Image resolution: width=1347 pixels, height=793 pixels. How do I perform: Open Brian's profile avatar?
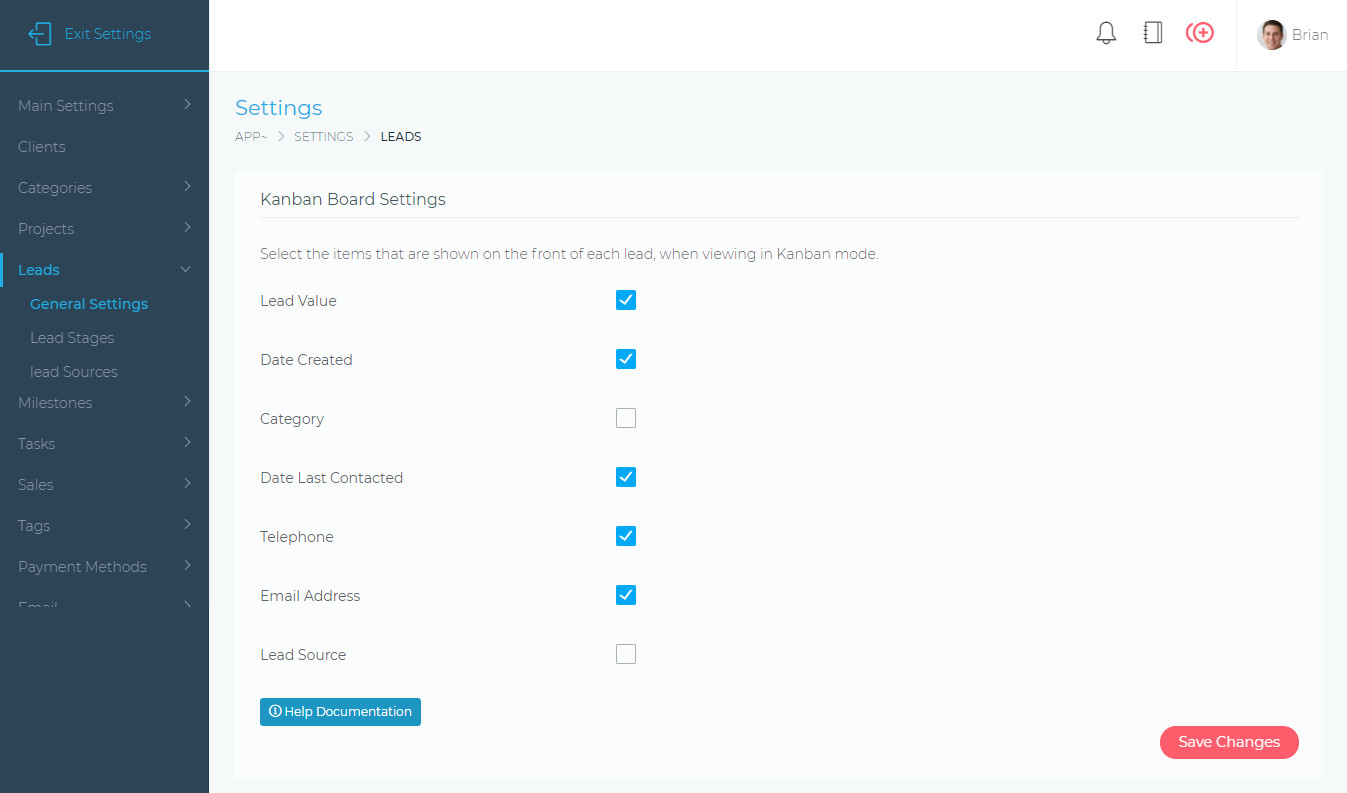pos(1271,34)
